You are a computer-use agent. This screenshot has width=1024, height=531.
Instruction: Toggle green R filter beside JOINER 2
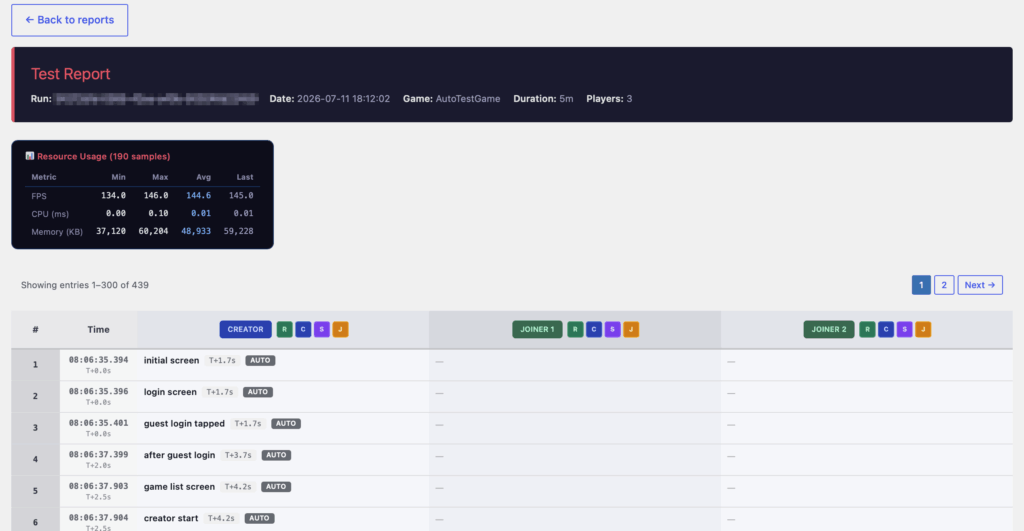(x=867, y=329)
